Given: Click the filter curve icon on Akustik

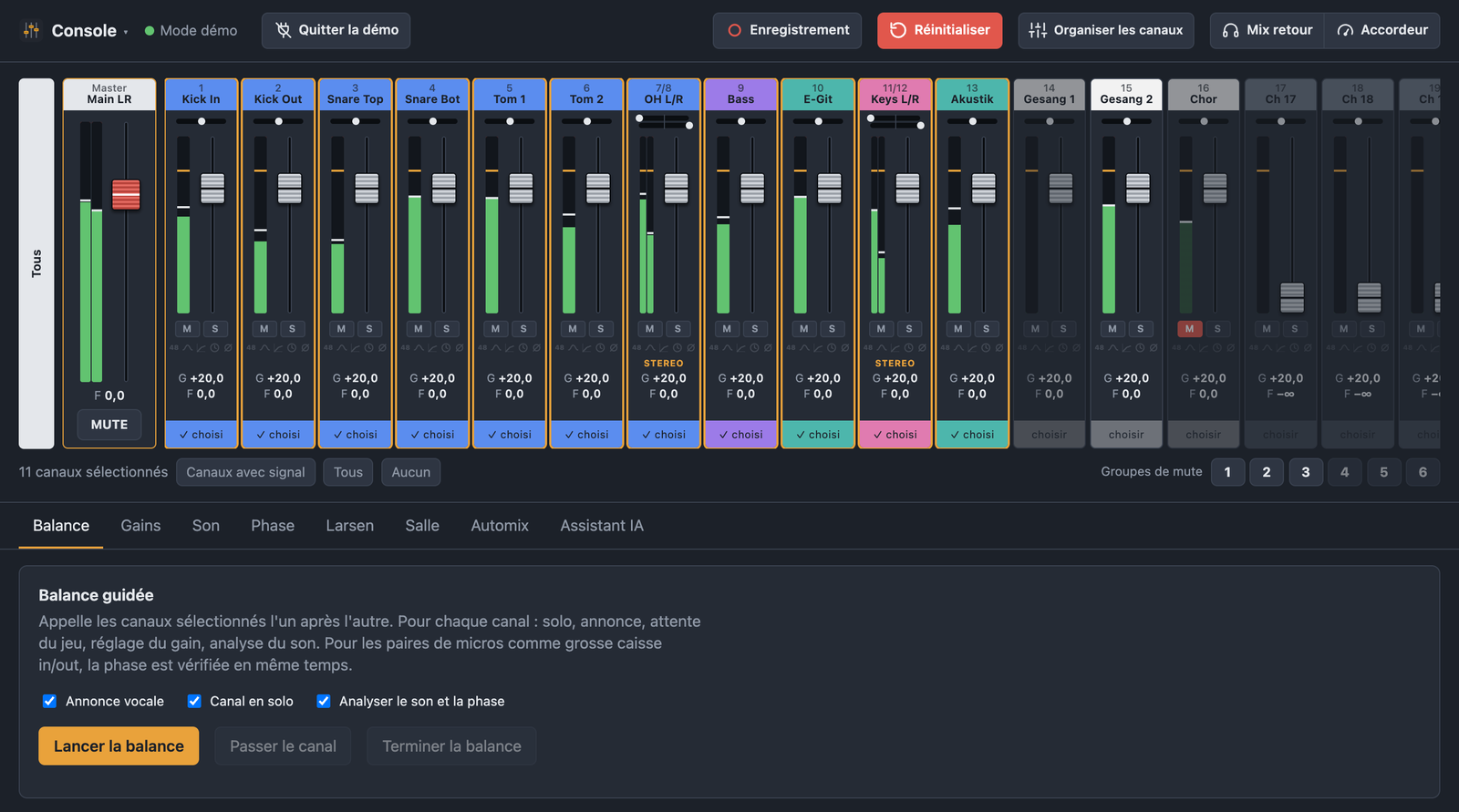Looking at the screenshot, I should [x=958, y=348].
